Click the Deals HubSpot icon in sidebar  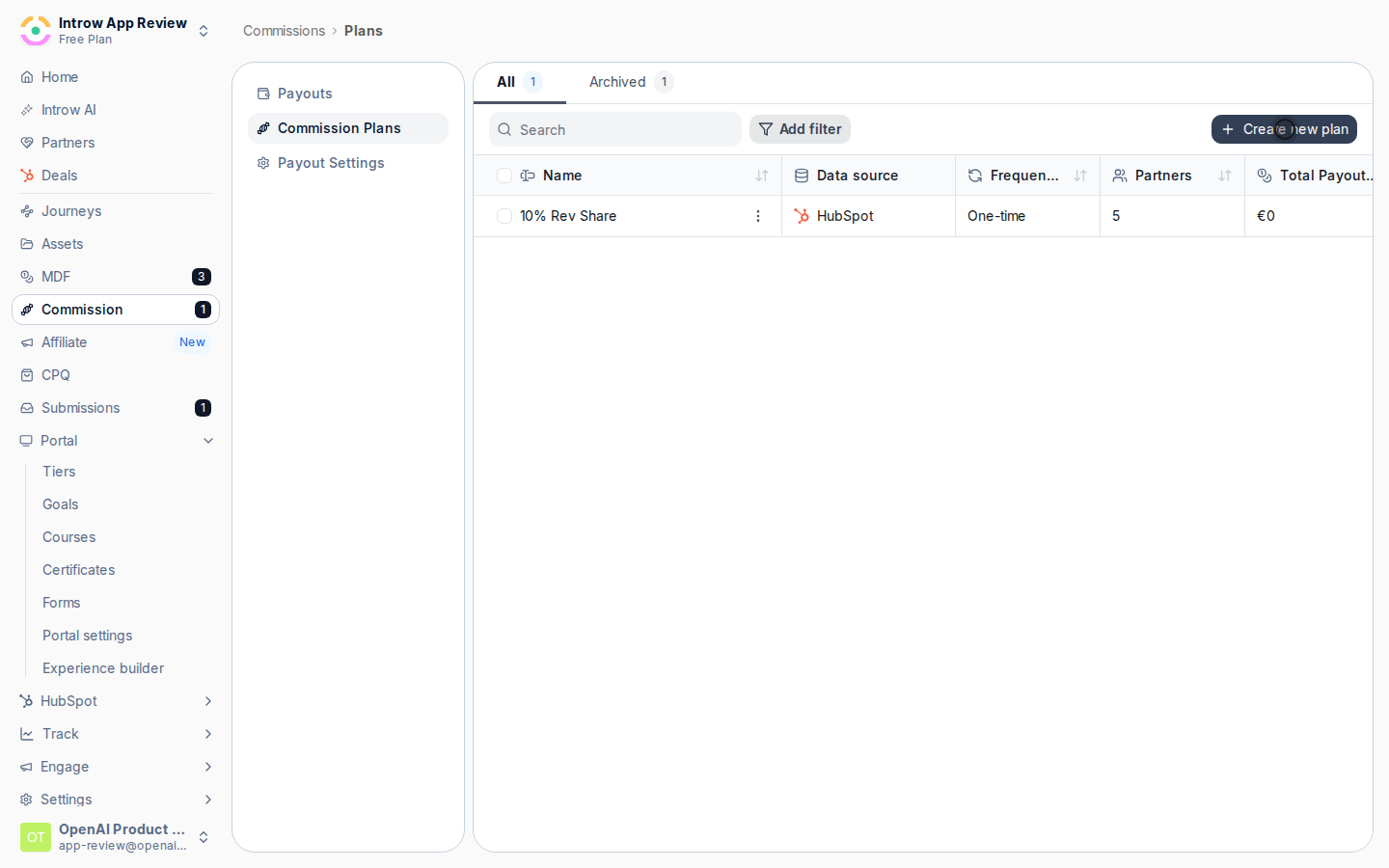27,176
